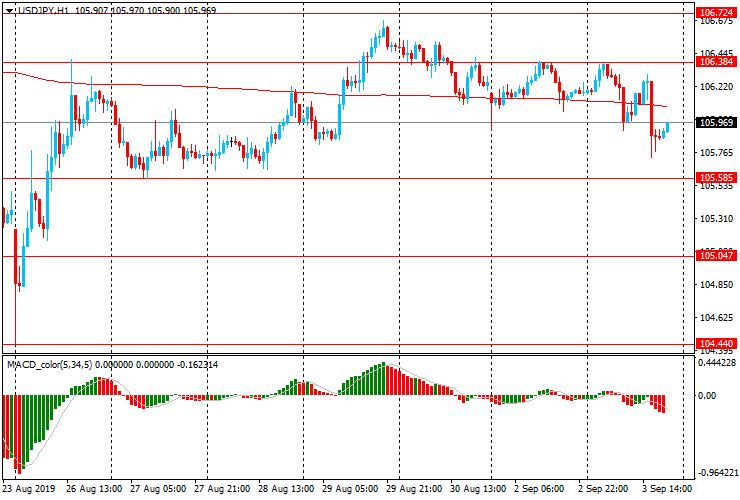Click the 27 Aug 05:00 time label
The width and height of the screenshot is (740, 500).
point(158,489)
